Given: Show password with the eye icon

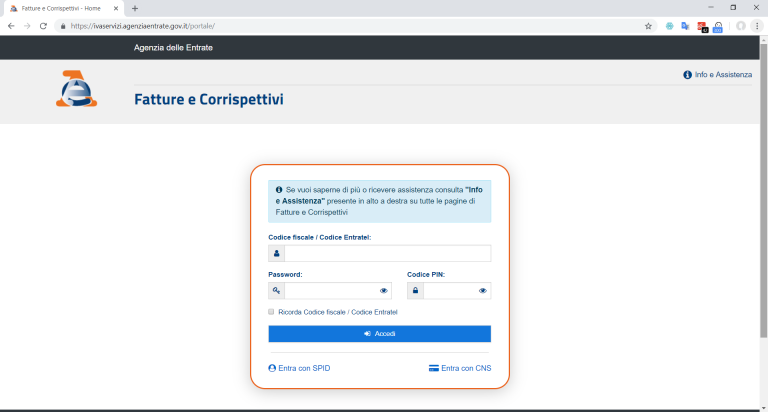Looking at the screenshot, I should point(384,291).
